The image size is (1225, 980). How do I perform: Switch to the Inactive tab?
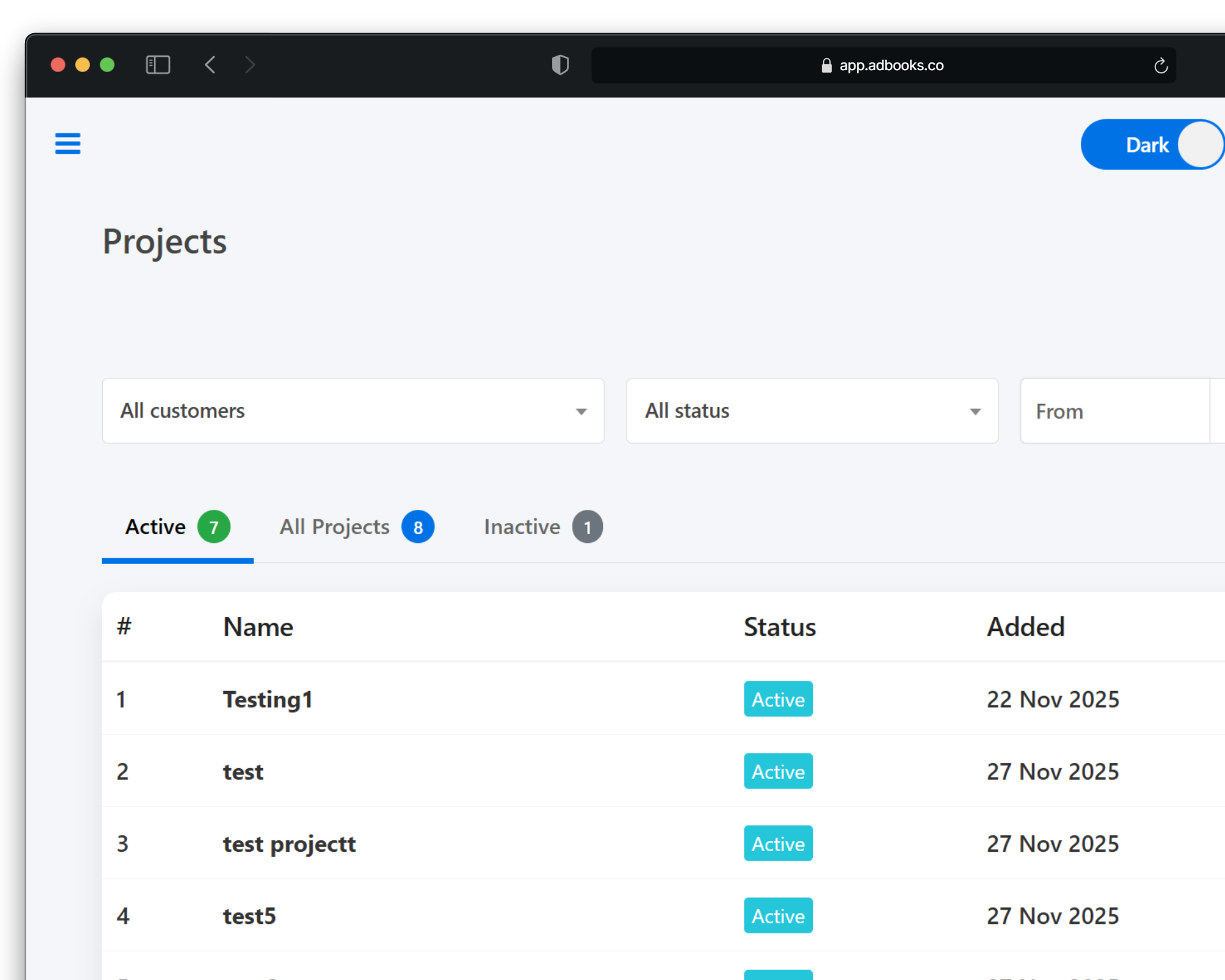pos(522,527)
